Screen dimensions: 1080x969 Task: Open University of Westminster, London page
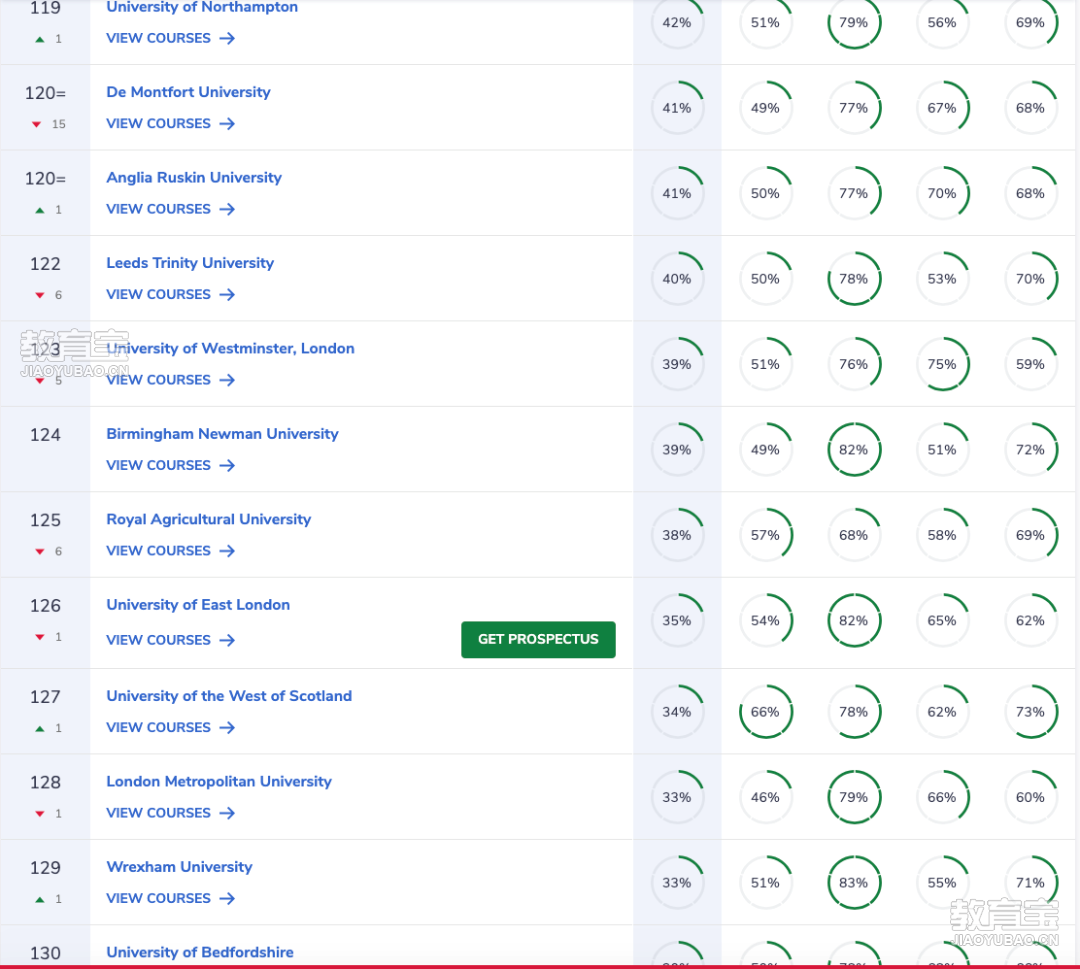pos(230,348)
